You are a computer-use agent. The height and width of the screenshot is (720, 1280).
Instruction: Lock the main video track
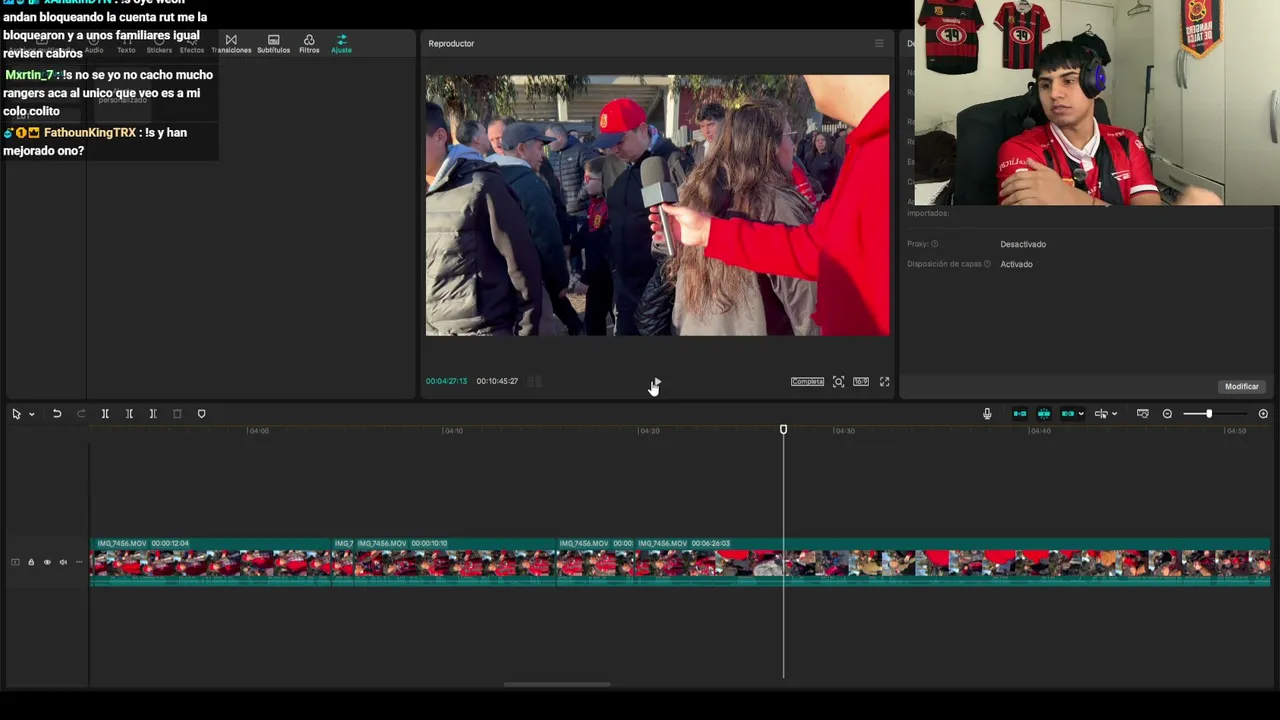[31, 562]
